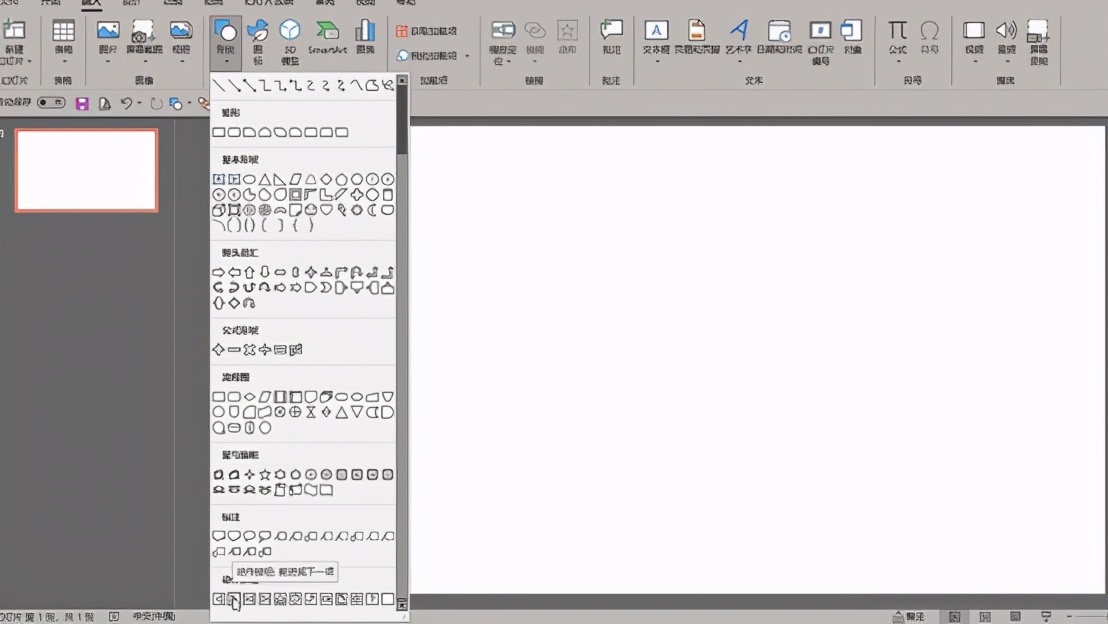Select the flowchart Decision diamond shape
Image resolution: width=1108 pixels, height=624 pixels.
coord(249,397)
